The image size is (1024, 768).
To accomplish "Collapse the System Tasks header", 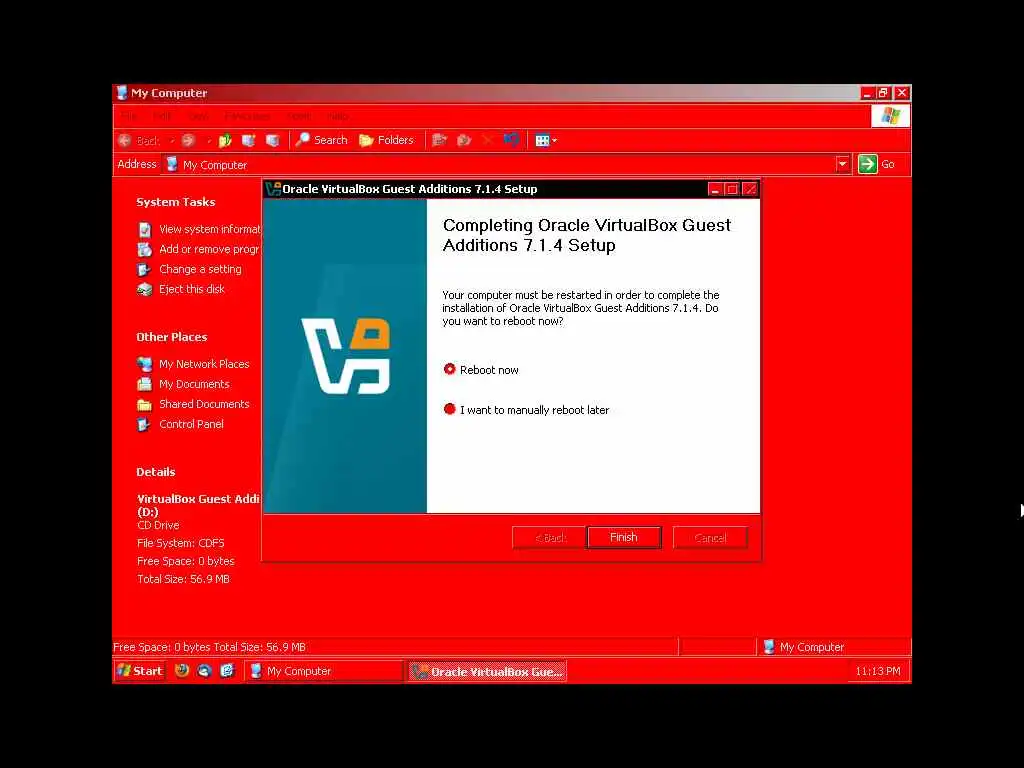I will (176, 202).
